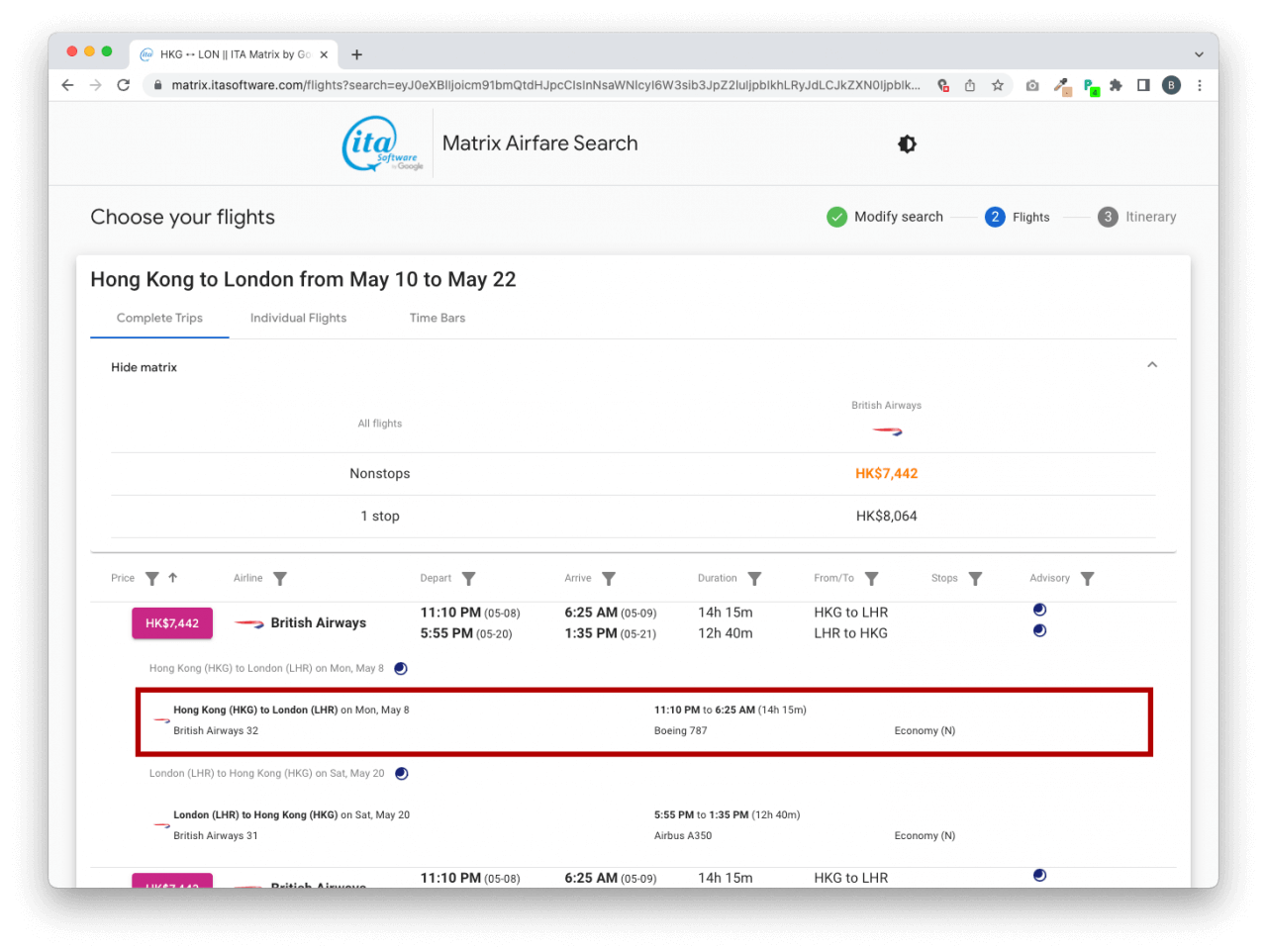Select the Itinerary step label
The height and width of the screenshot is (952, 1267).
coord(1150,217)
